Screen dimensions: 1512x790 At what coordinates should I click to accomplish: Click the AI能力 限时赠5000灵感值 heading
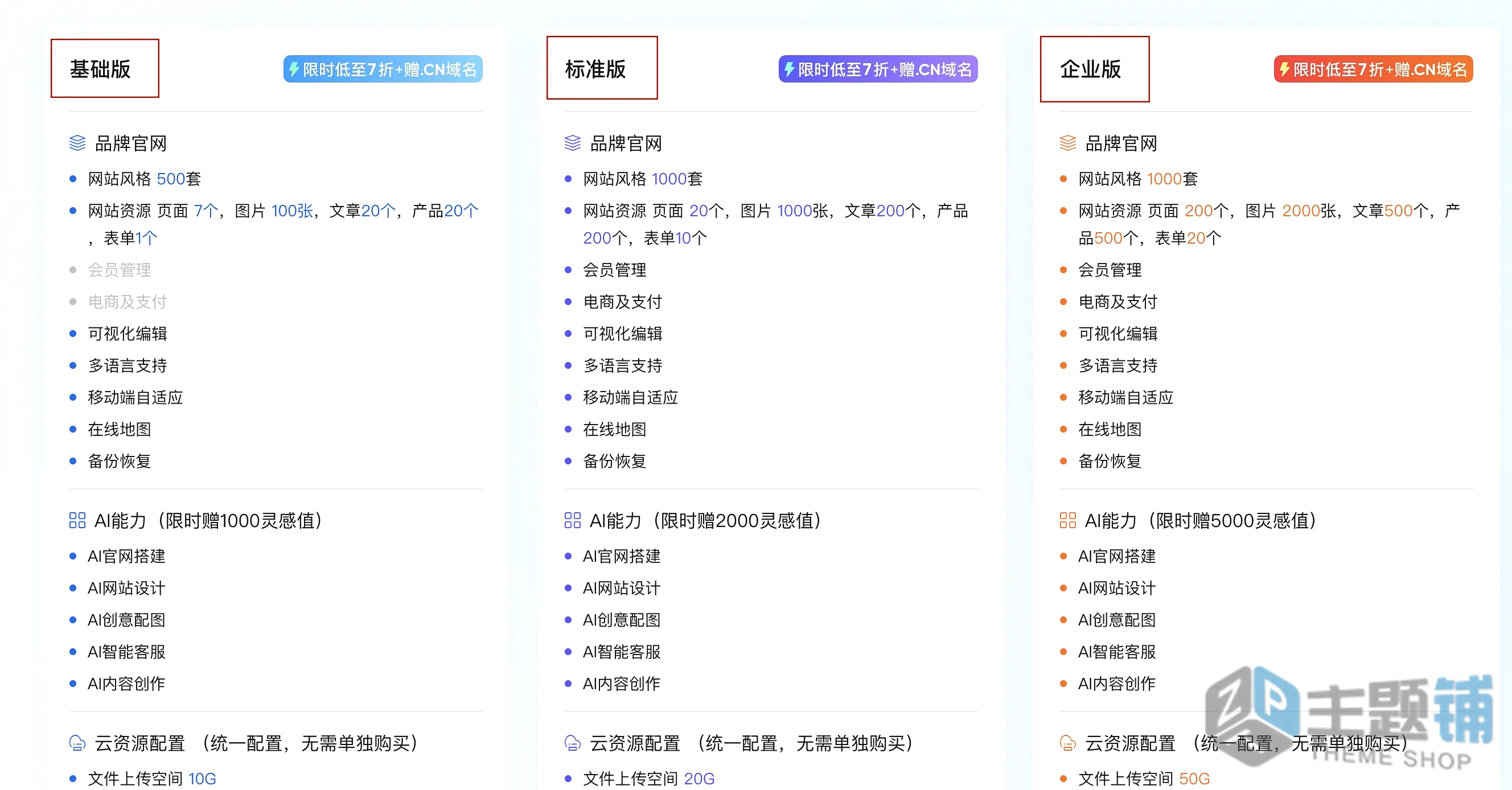tap(1201, 521)
